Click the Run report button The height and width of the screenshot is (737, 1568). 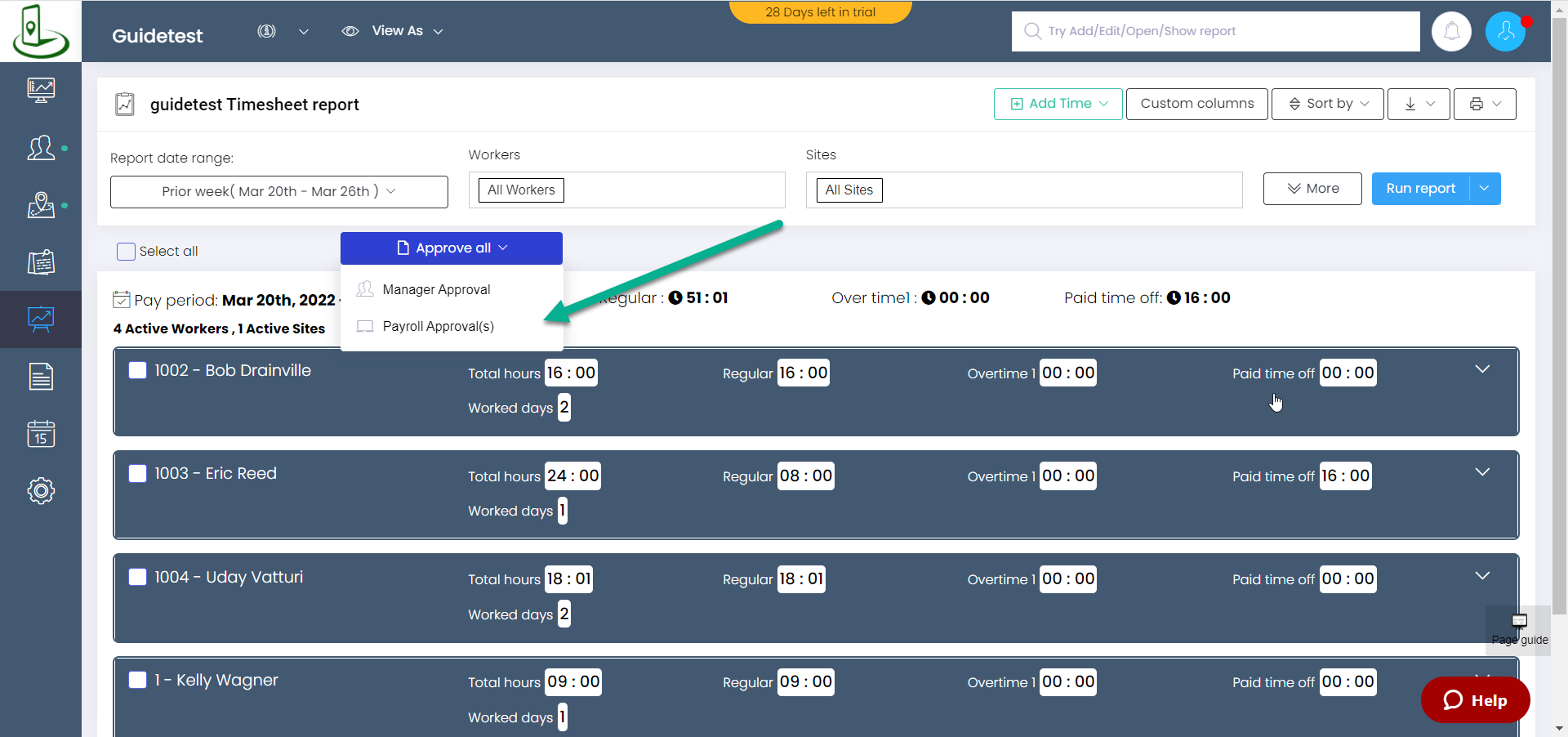[x=1421, y=189]
